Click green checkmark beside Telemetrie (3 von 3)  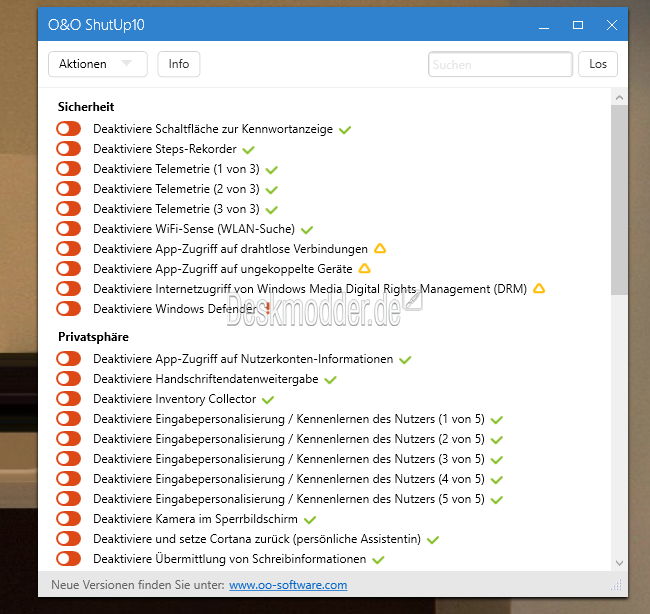click(x=272, y=210)
